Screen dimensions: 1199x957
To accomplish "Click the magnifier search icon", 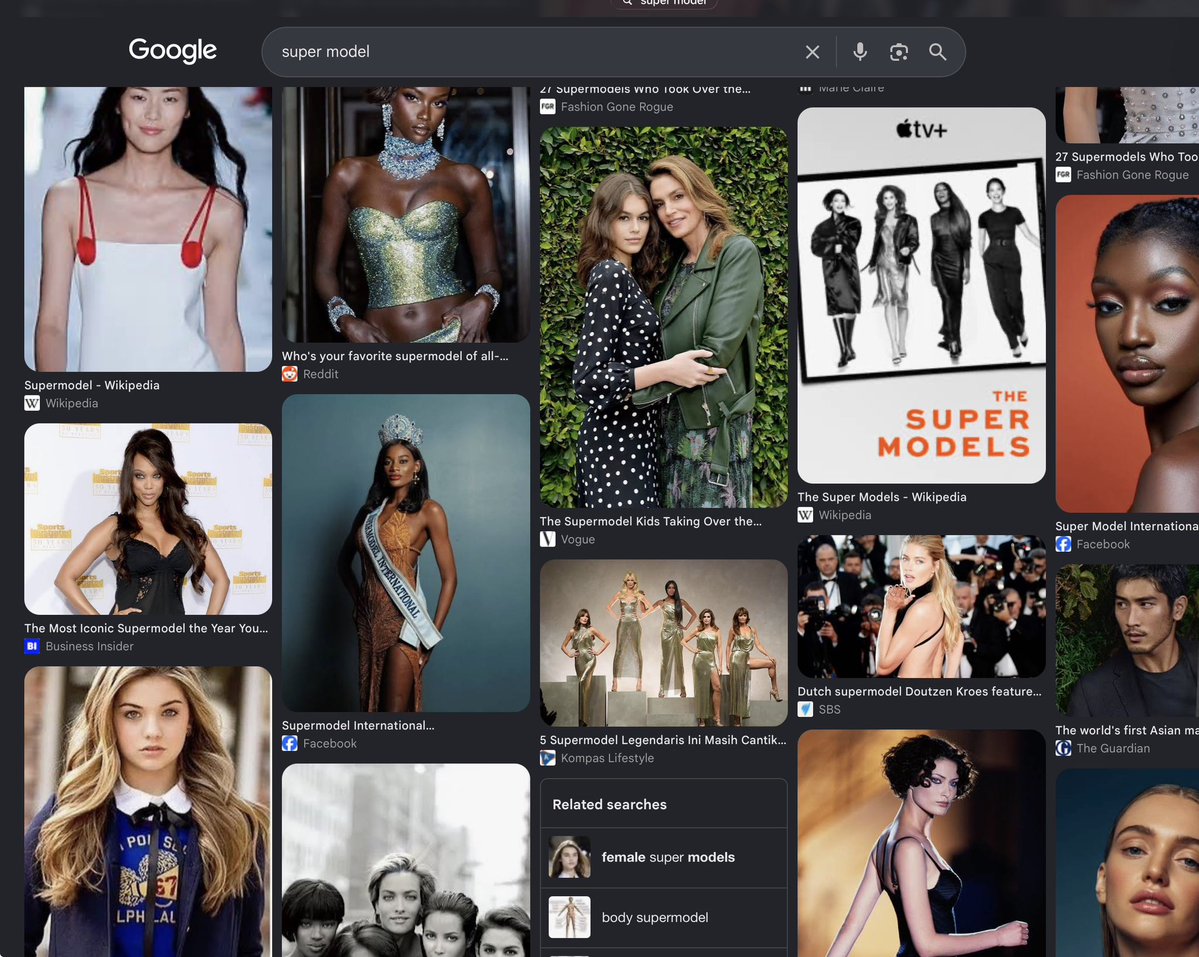I will (937, 52).
